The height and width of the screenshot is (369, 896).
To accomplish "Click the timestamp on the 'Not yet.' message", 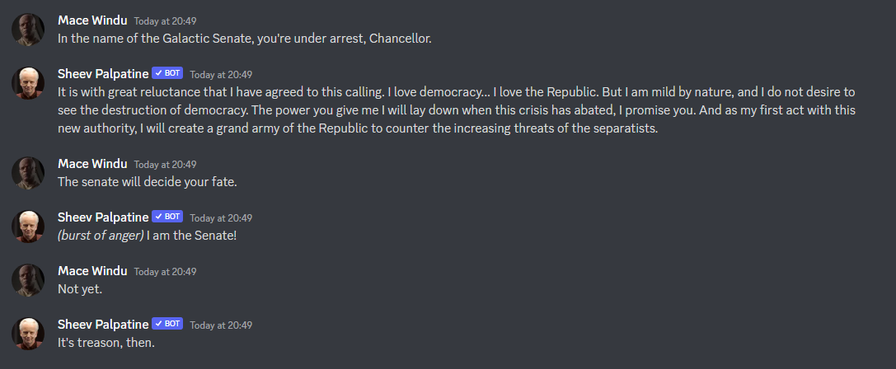I will coord(165,272).
